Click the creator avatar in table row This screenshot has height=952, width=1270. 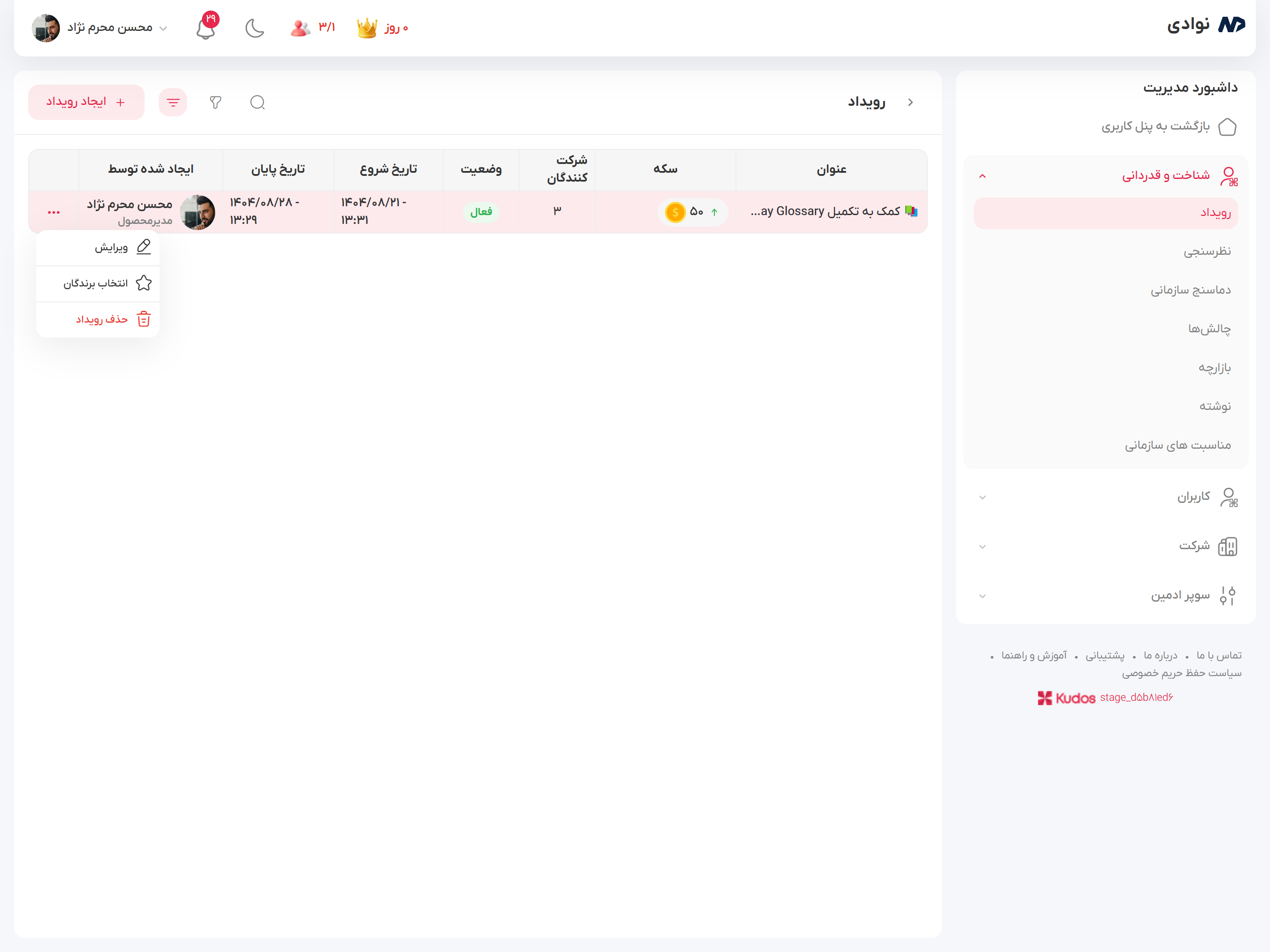pos(198,212)
